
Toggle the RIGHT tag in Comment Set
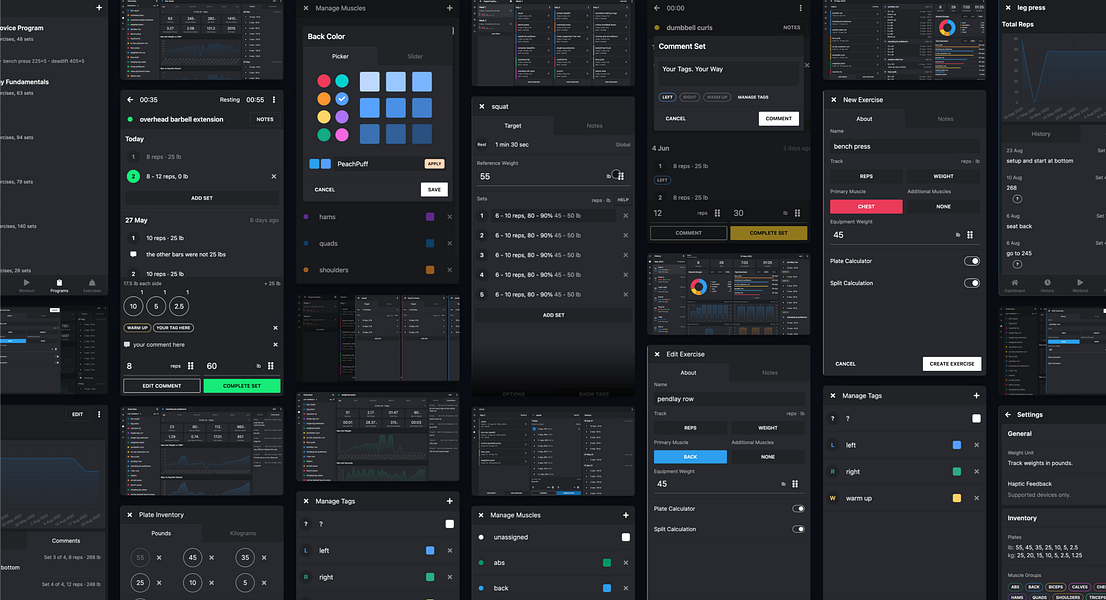click(690, 97)
